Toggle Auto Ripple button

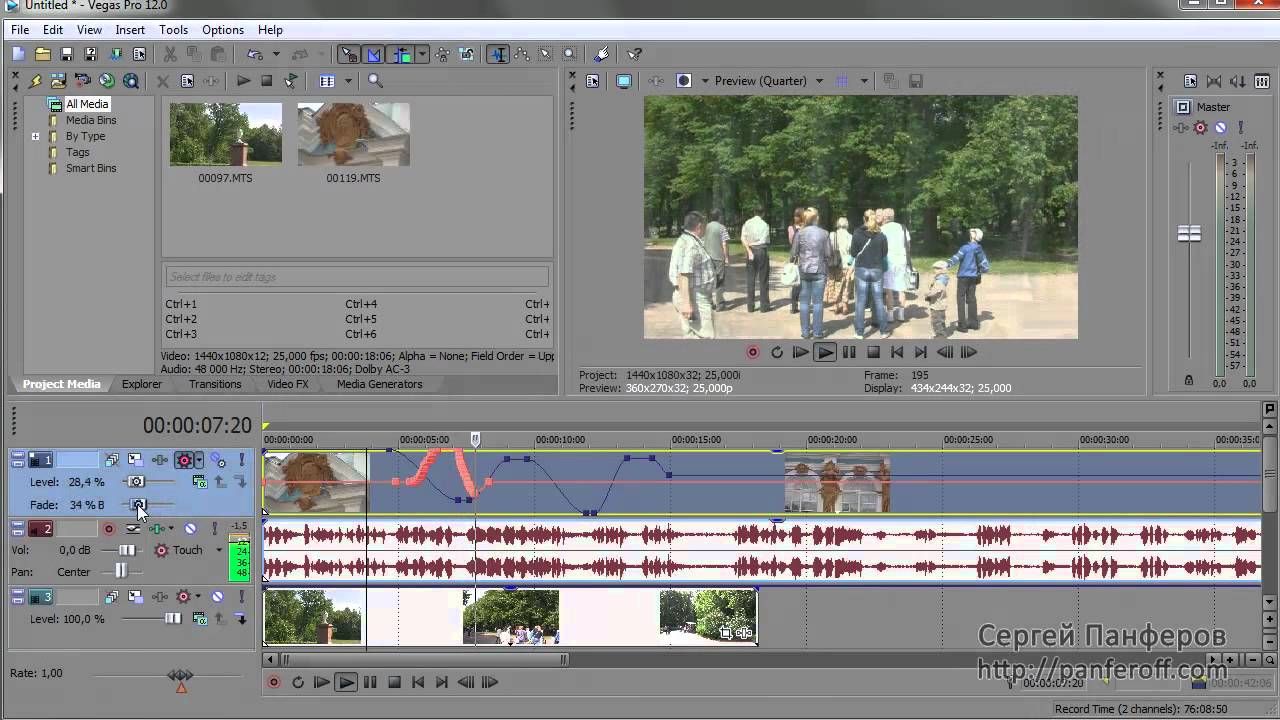click(x=402, y=55)
